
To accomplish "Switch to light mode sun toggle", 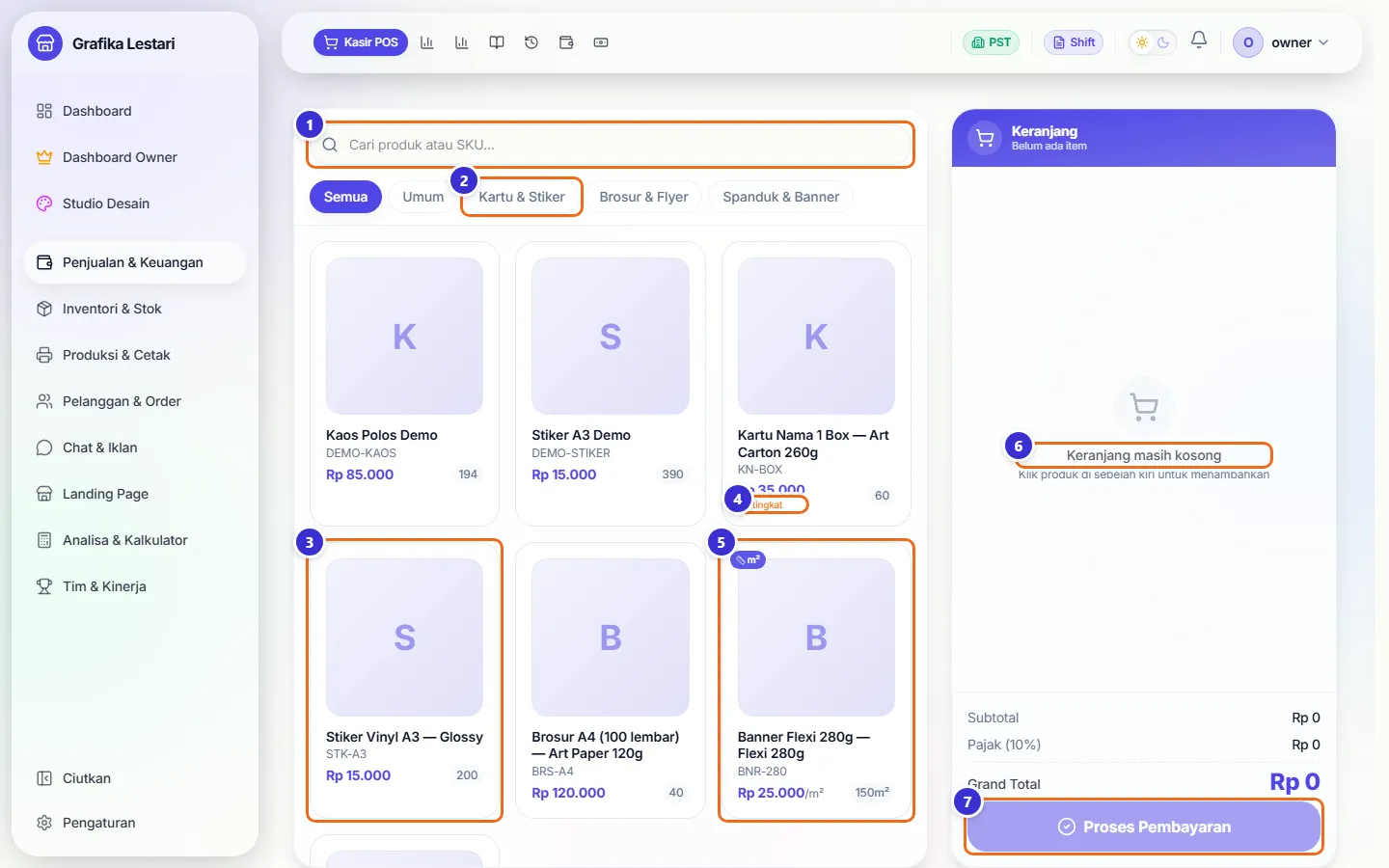I will 1142,42.
